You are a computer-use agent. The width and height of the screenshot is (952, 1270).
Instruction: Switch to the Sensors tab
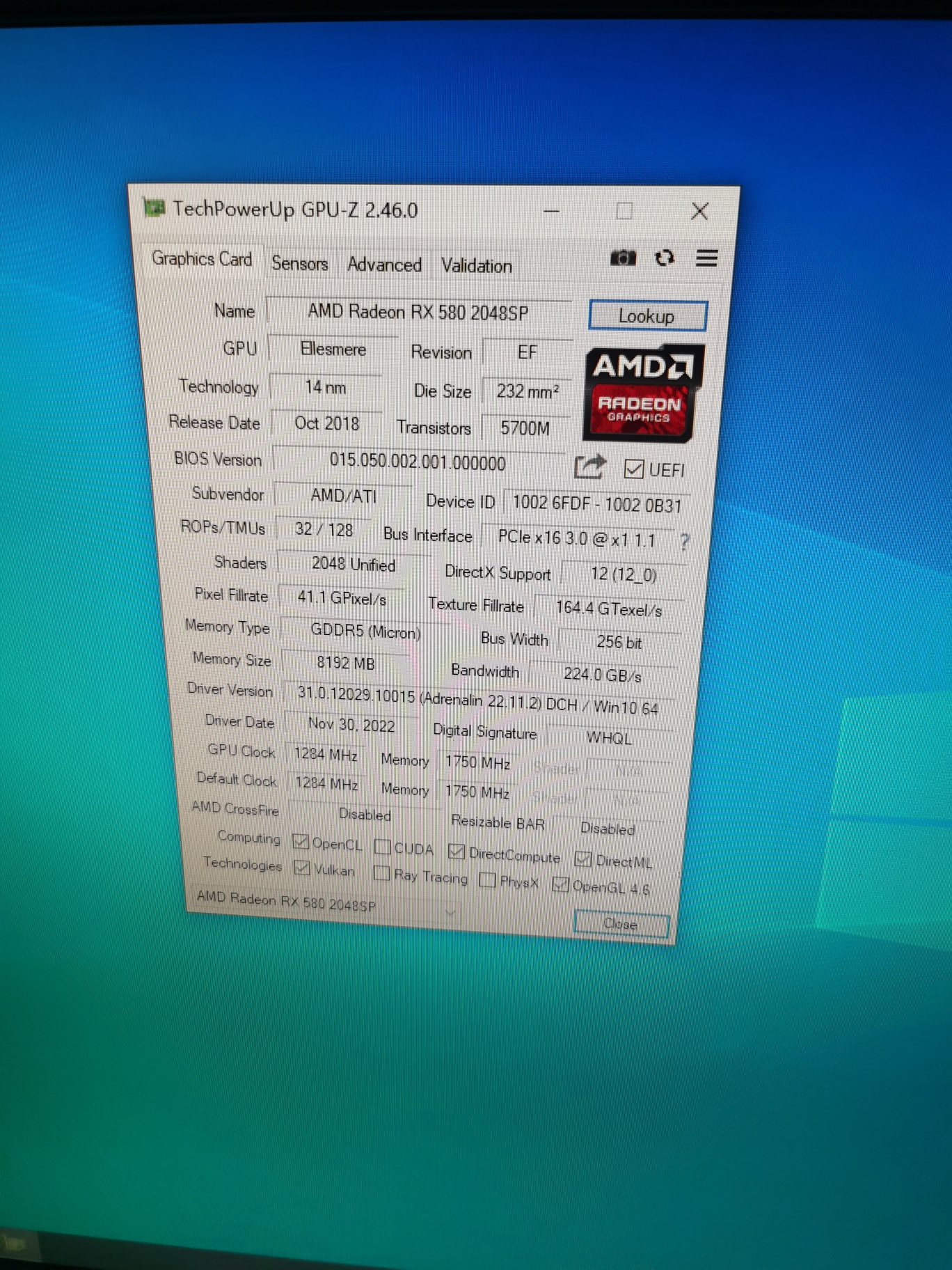click(x=299, y=263)
